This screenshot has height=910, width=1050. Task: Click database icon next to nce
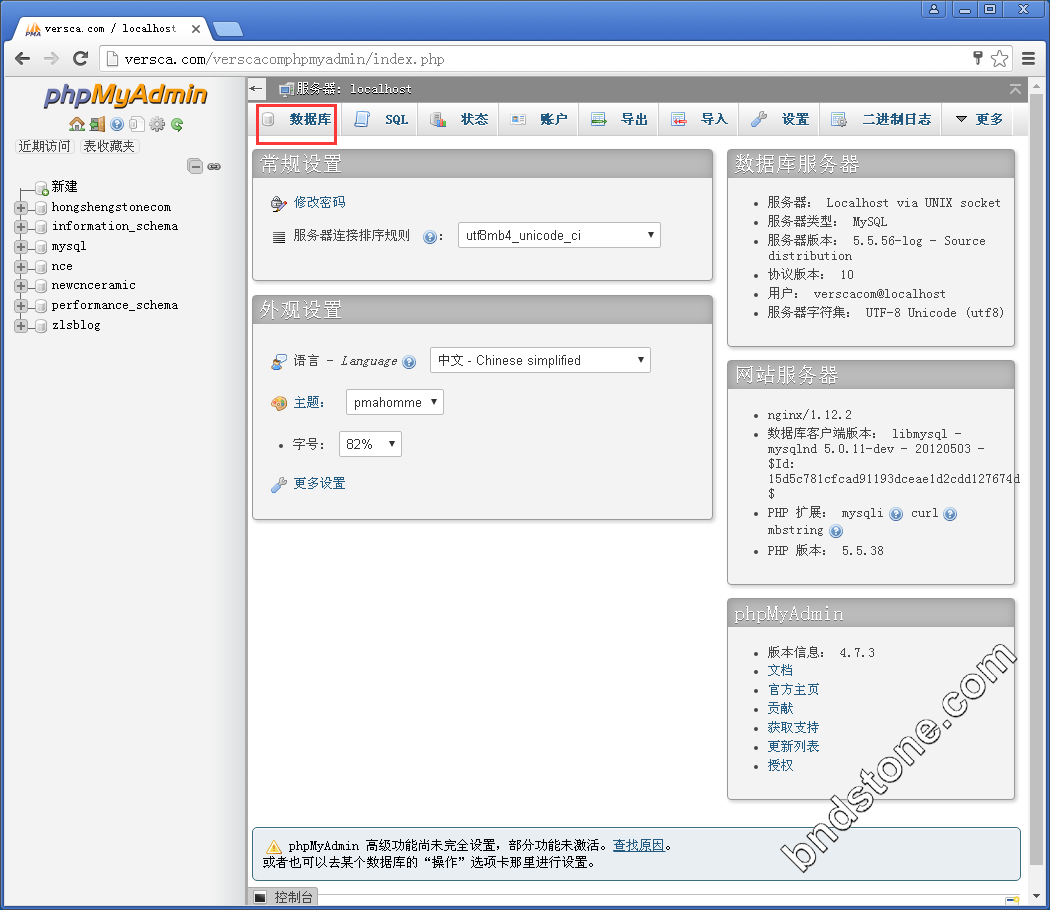point(41,267)
